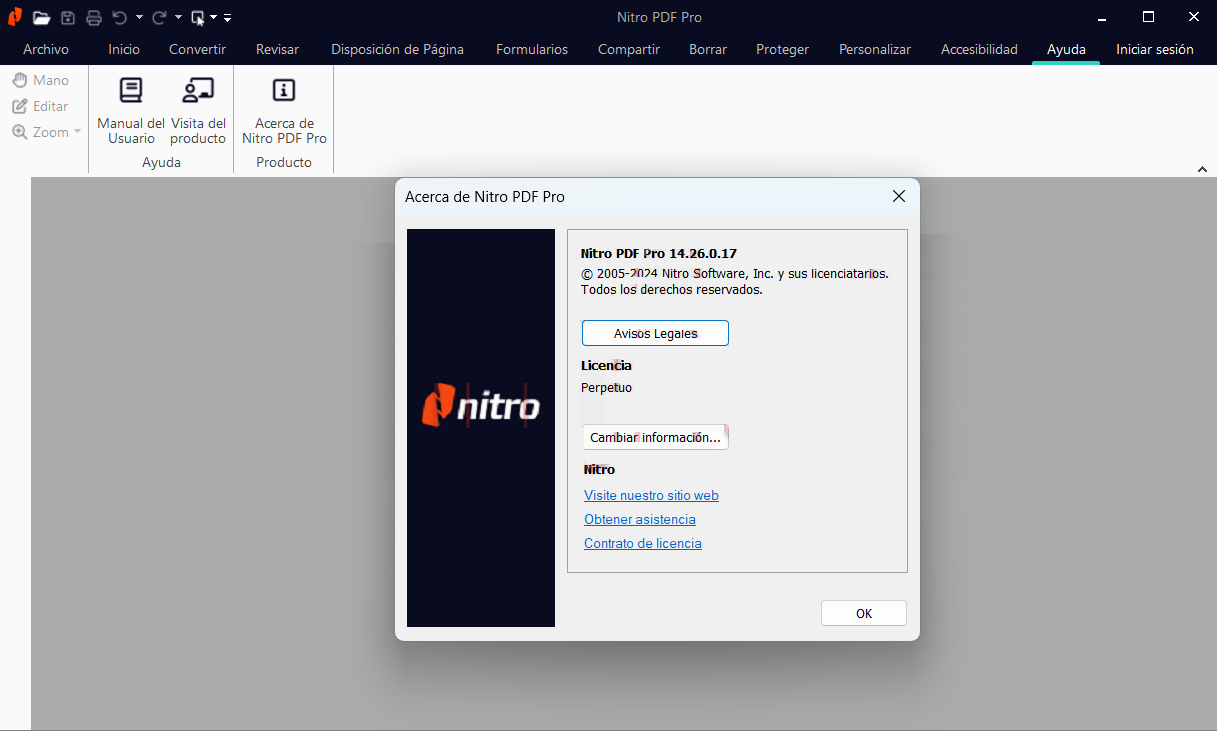Viewport: 1217px width, 731px height.
Task: Click the Perpetuo license text
Action: point(606,387)
